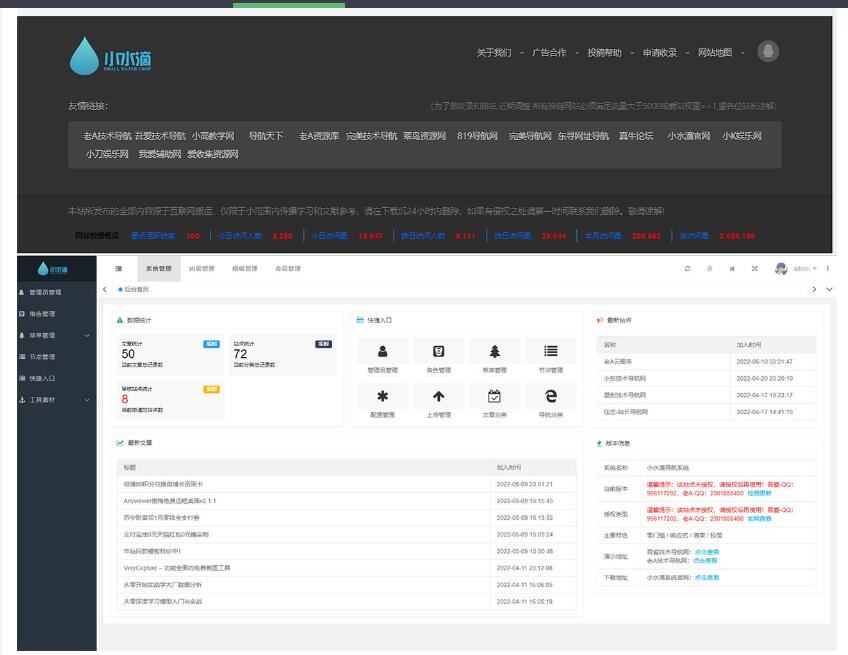Open 配置管理 via the asterisk icon
The image size is (848, 655).
pos(381,395)
